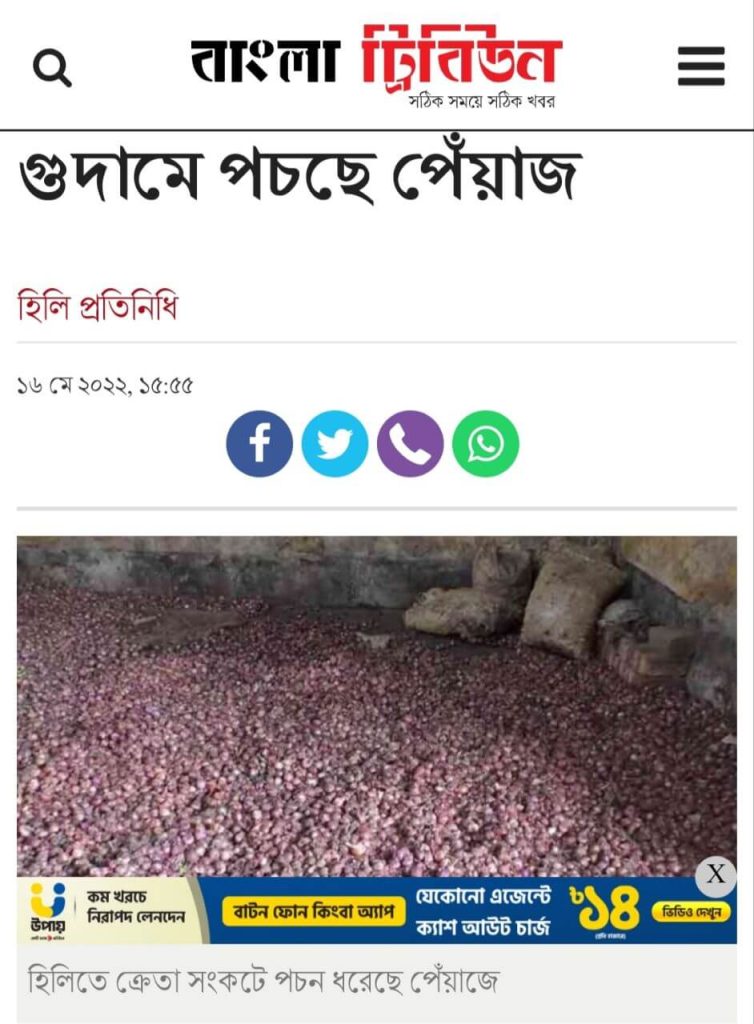Open the onion warehouse photo

(x=377, y=706)
